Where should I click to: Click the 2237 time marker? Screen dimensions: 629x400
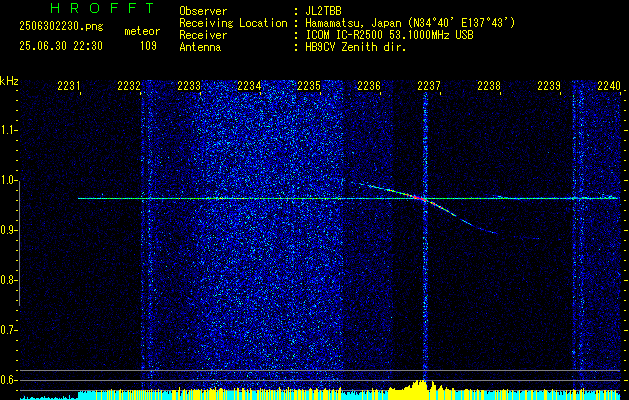click(428, 85)
